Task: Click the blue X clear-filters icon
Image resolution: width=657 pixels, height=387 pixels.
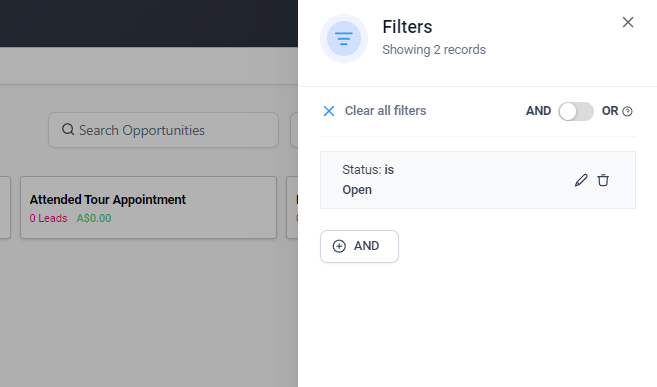Action: point(329,111)
